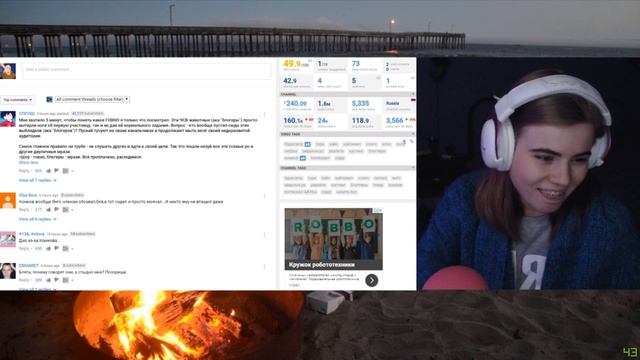Image resolution: width=640 pixels, height=360 pixels.
Task: Like the 'Конюхов вообще' comment
Action: (49, 209)
